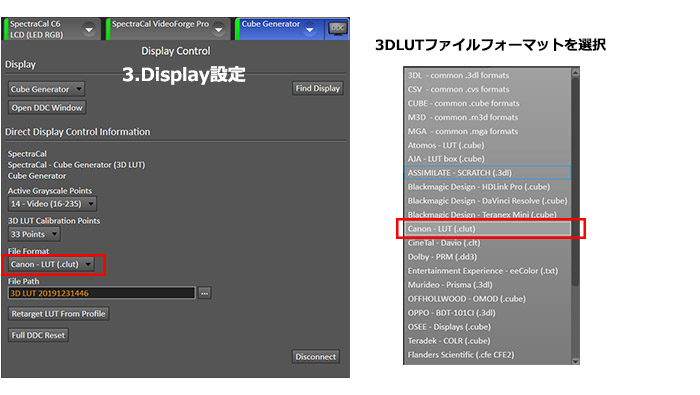
Task: Select 3DL - common .3dl formats
Action: (488, 75)
